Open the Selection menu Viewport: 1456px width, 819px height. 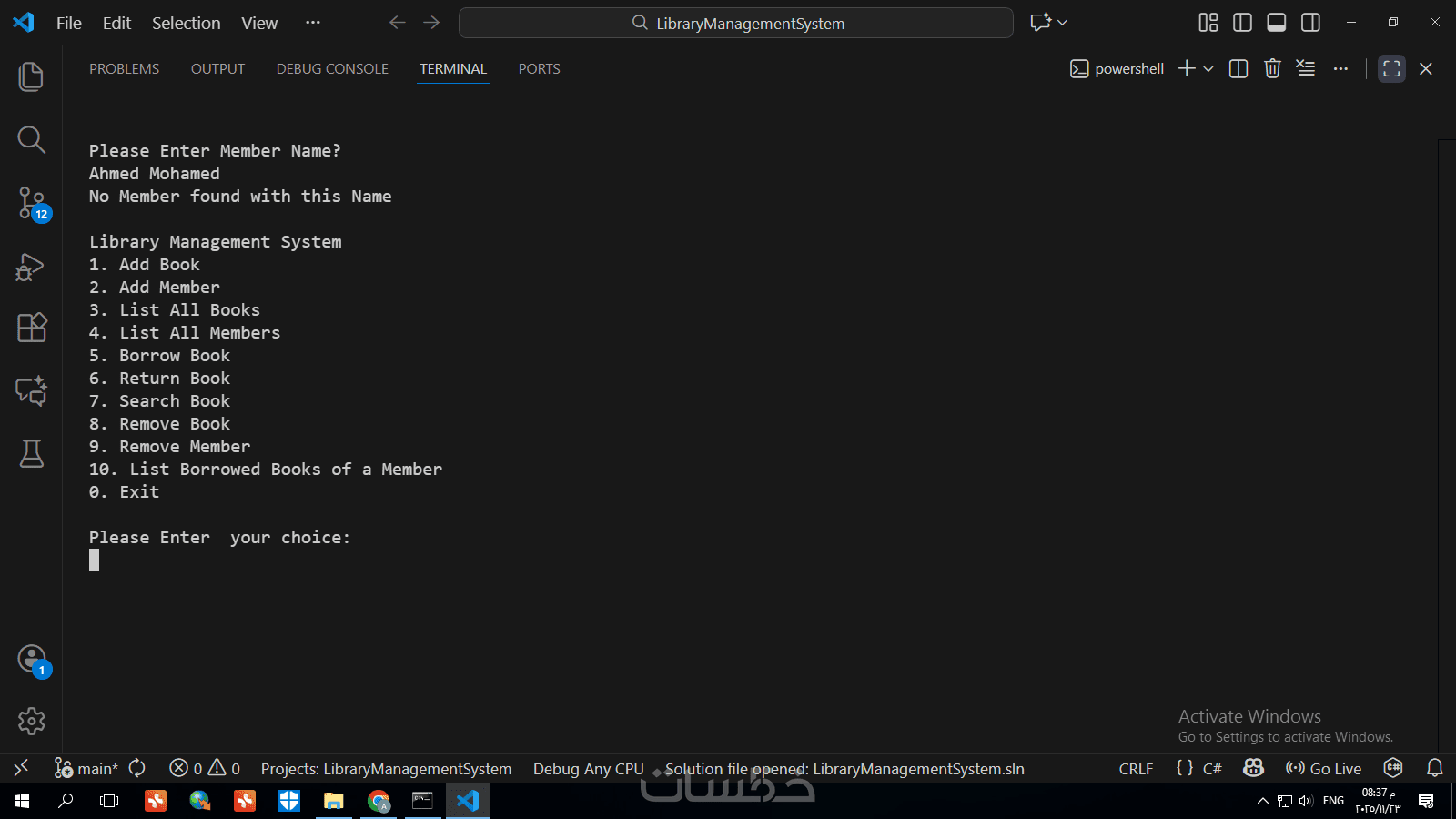coord(186,23)
